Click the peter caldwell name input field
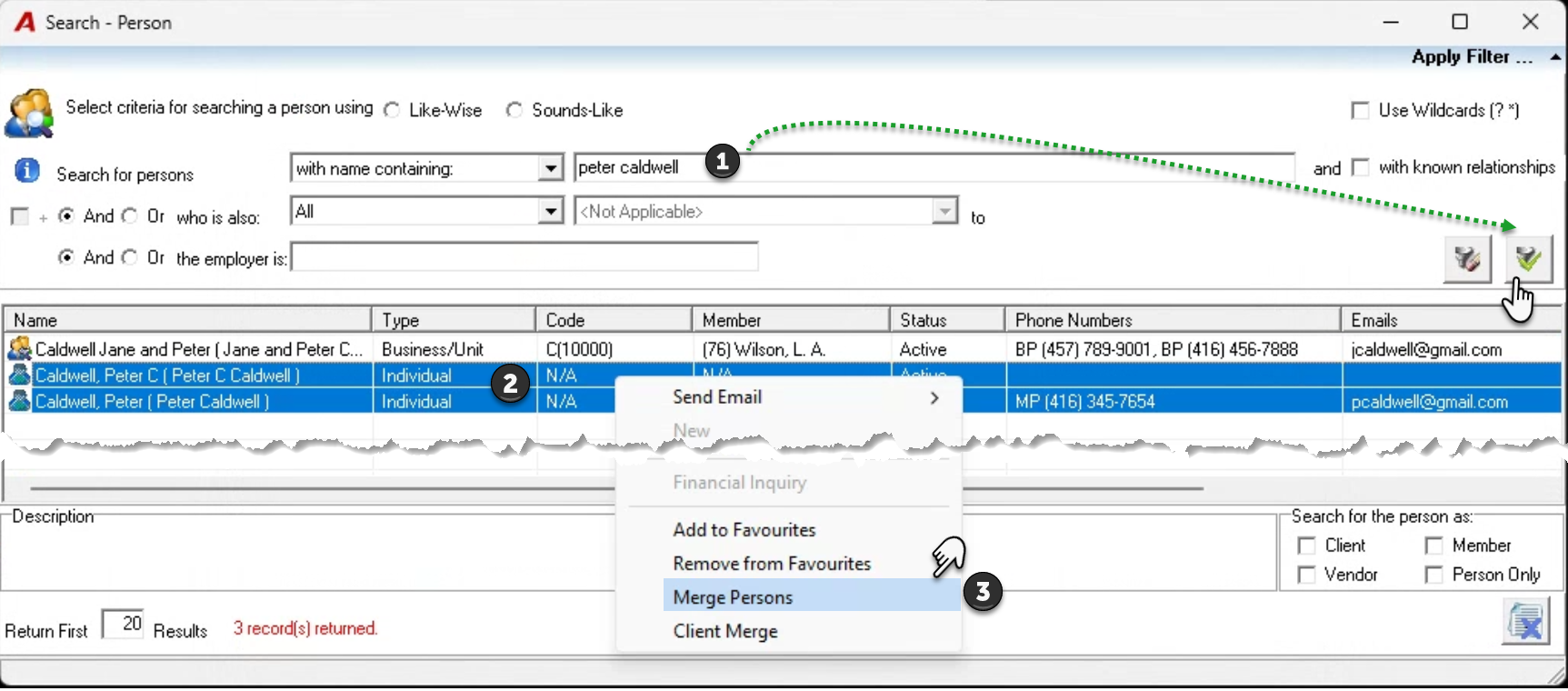The width and height of the screenshot is (1568, 691). point(934,168)
